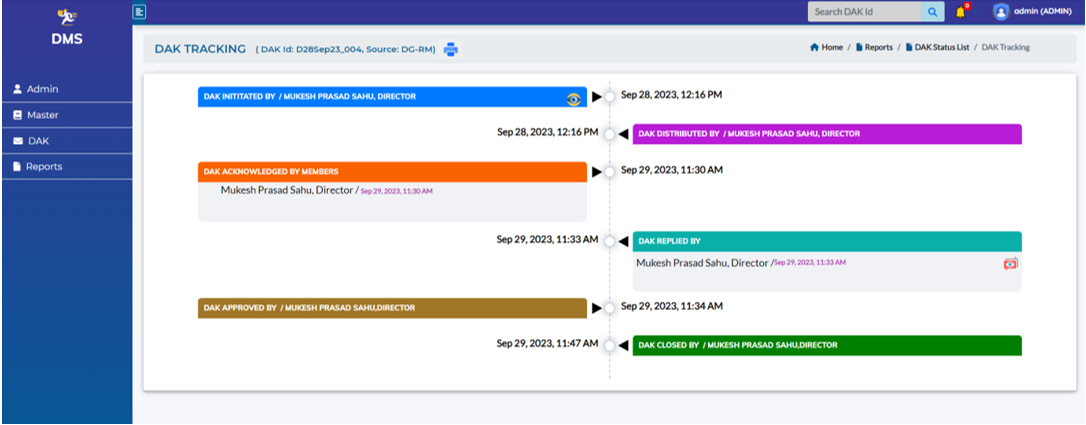Expand the DAK sidebar menu
This screenshot has width=1086, height=425.
[38, 141]
